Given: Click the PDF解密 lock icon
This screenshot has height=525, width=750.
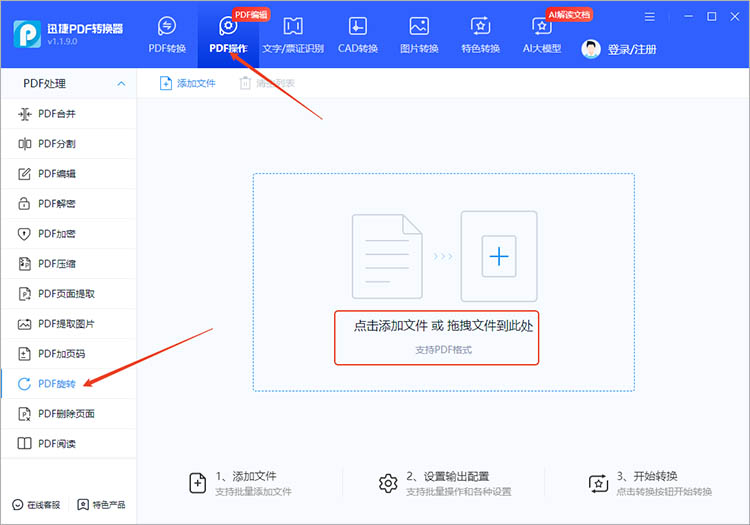Looking at the screenshot, I should (x=24, y=204).
